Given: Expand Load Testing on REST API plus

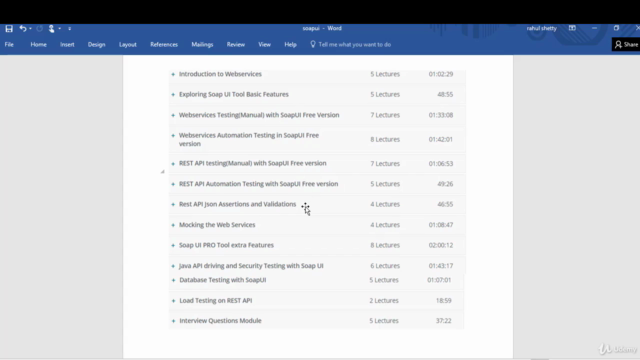Looking at the screenshot, I should click(173, 301).
